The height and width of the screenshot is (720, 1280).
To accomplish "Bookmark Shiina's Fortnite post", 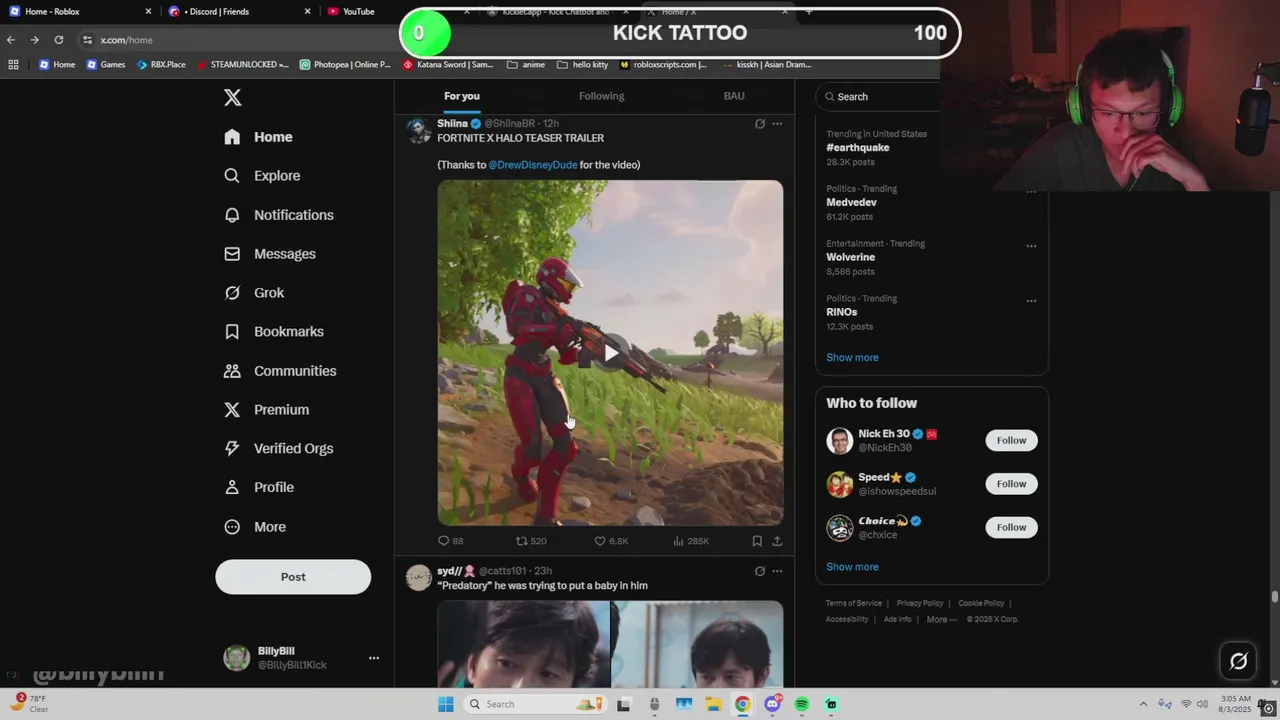I will [757, 541].
